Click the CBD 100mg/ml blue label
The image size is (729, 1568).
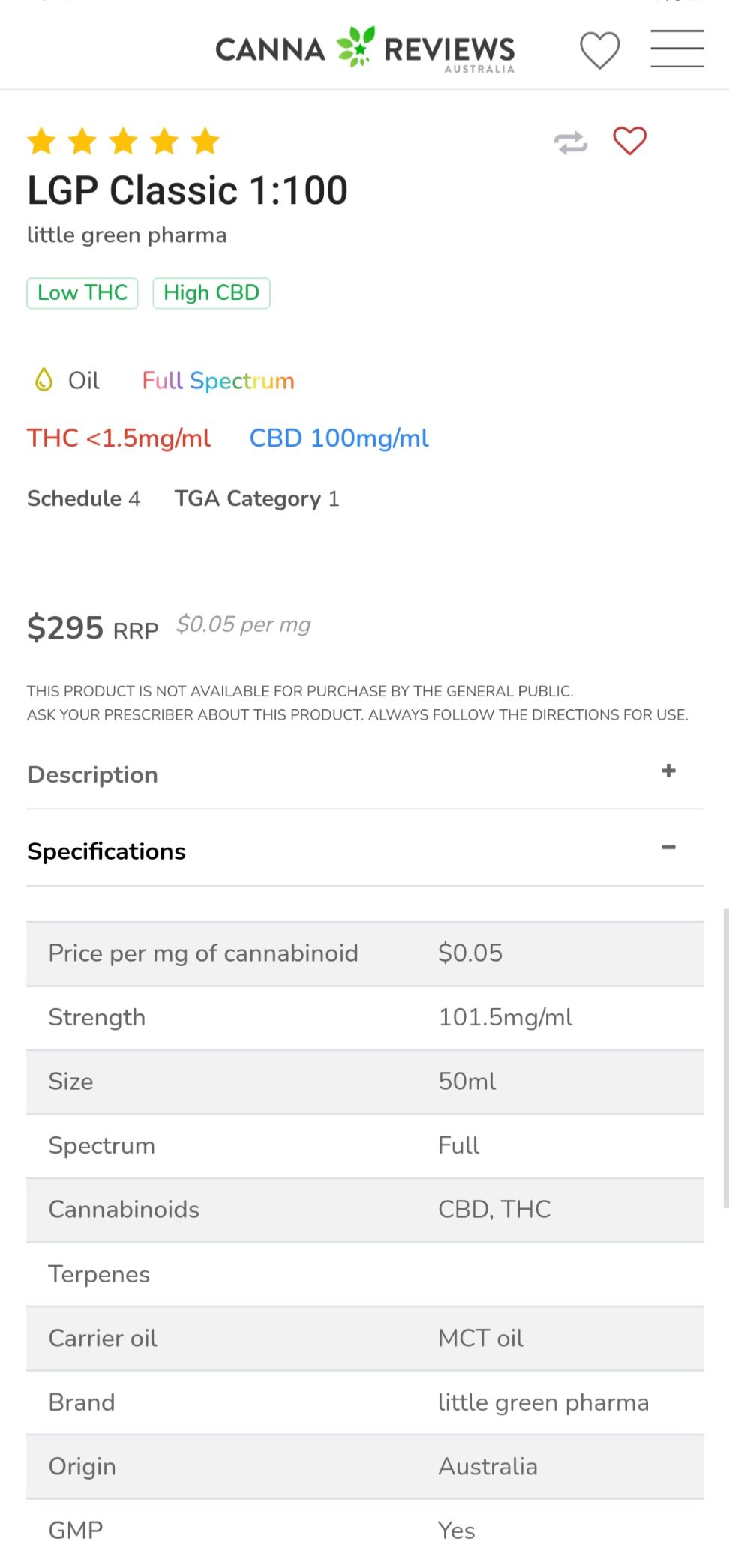(339, 438)
